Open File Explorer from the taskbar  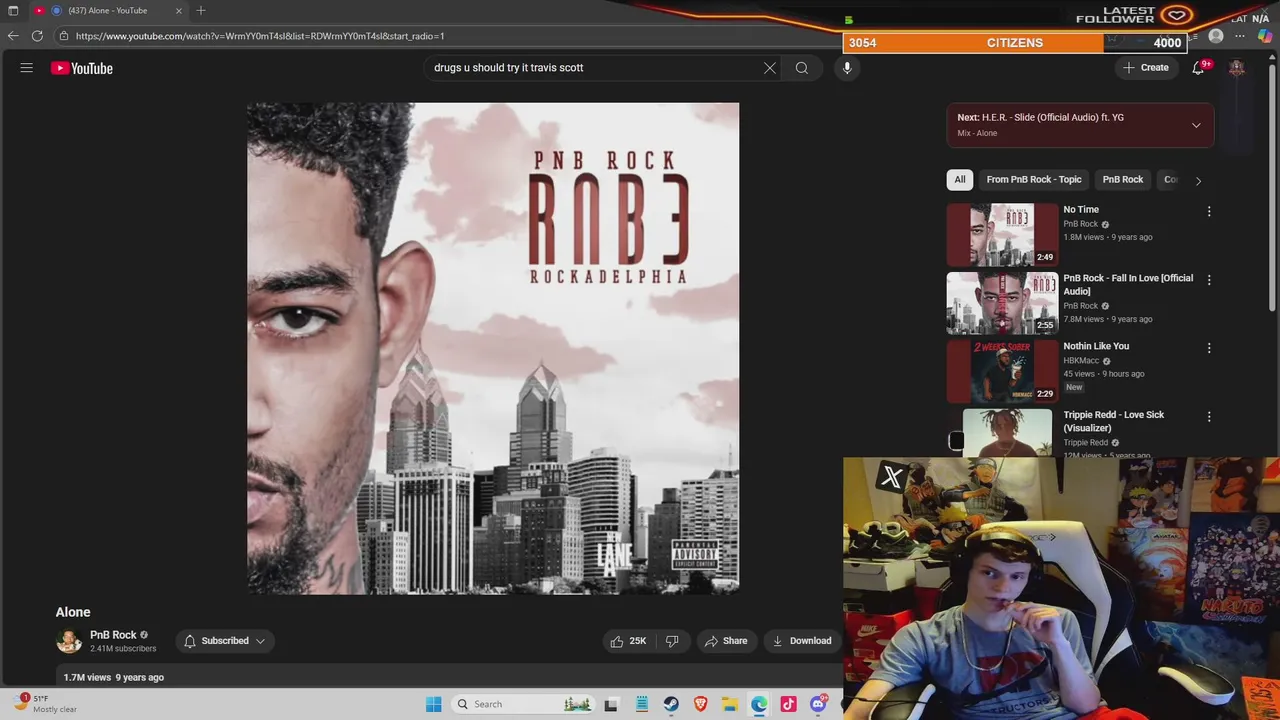point(730,704)
